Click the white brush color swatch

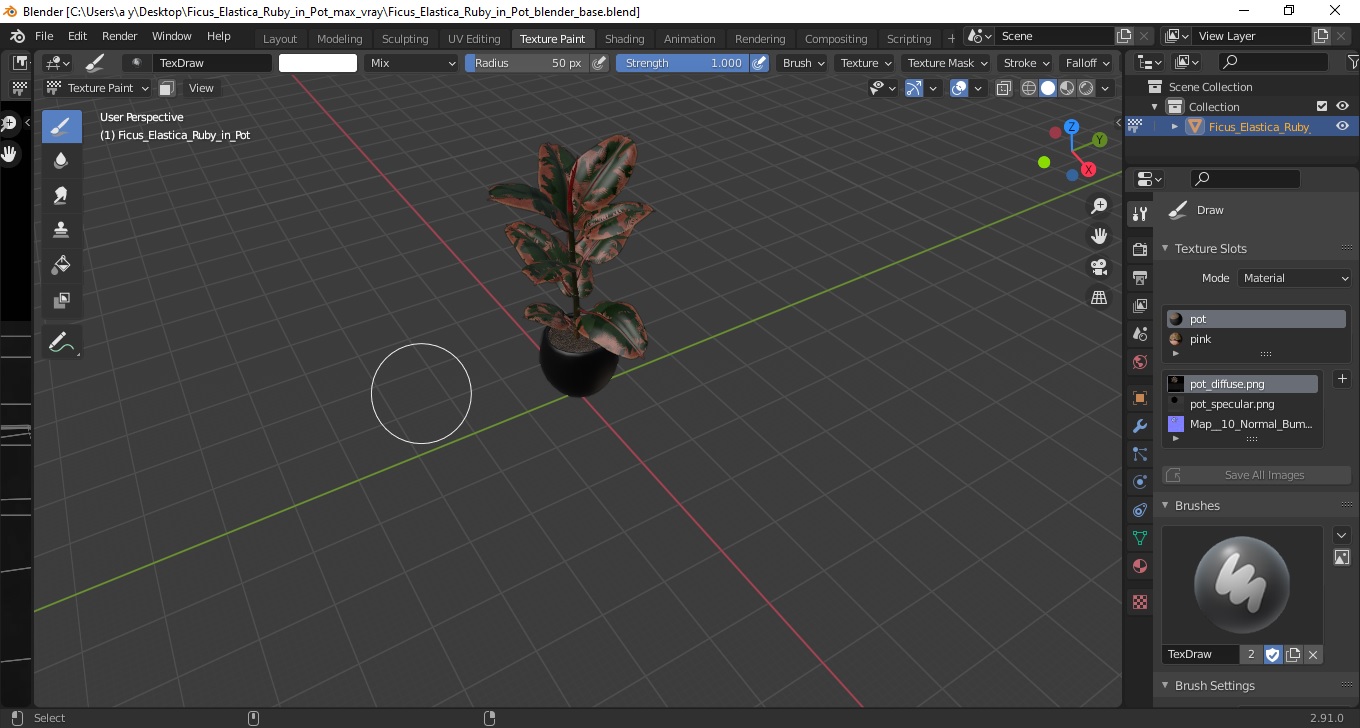point(318,63)
